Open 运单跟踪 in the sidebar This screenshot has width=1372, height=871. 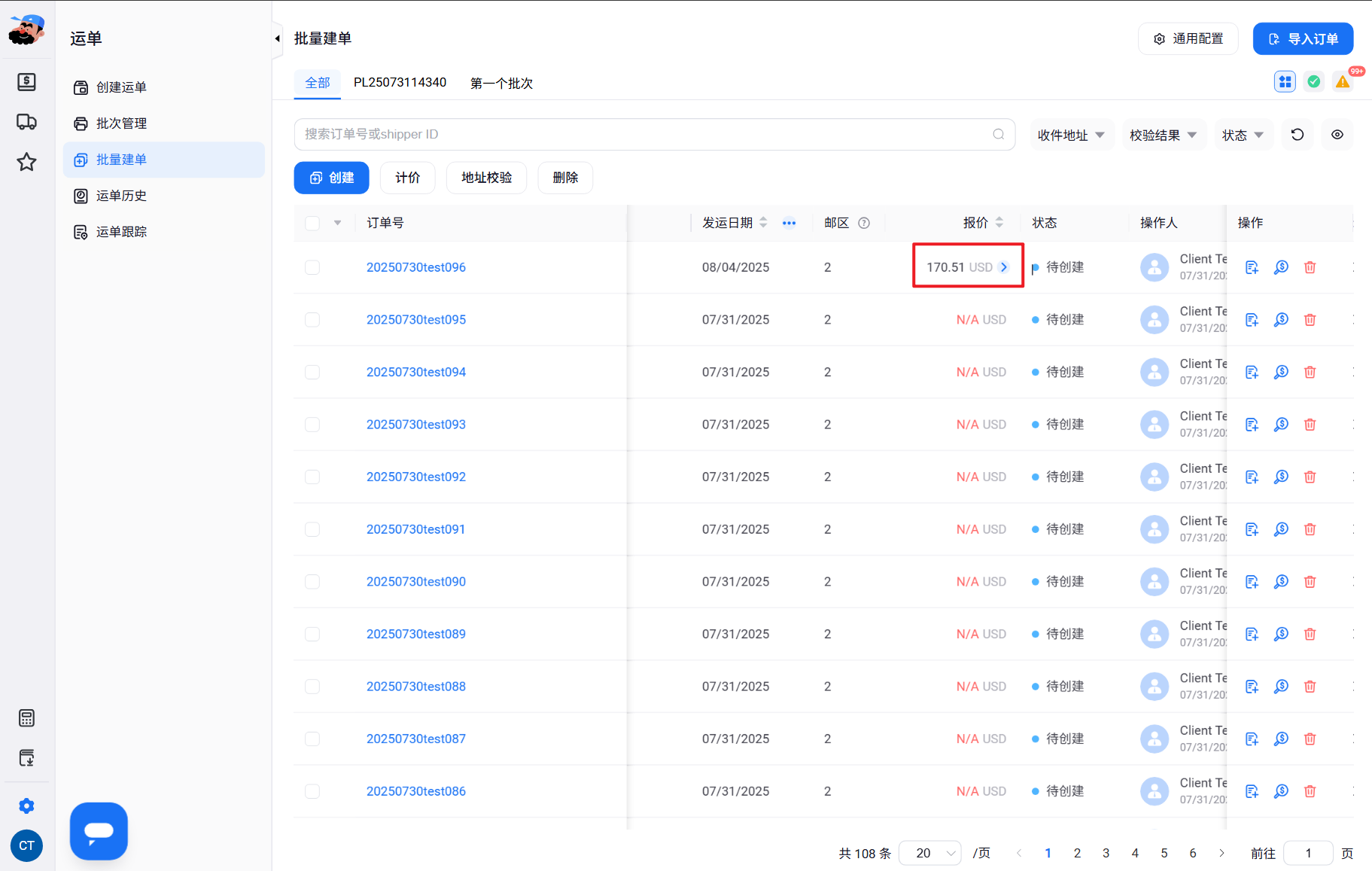coord(164,232)
